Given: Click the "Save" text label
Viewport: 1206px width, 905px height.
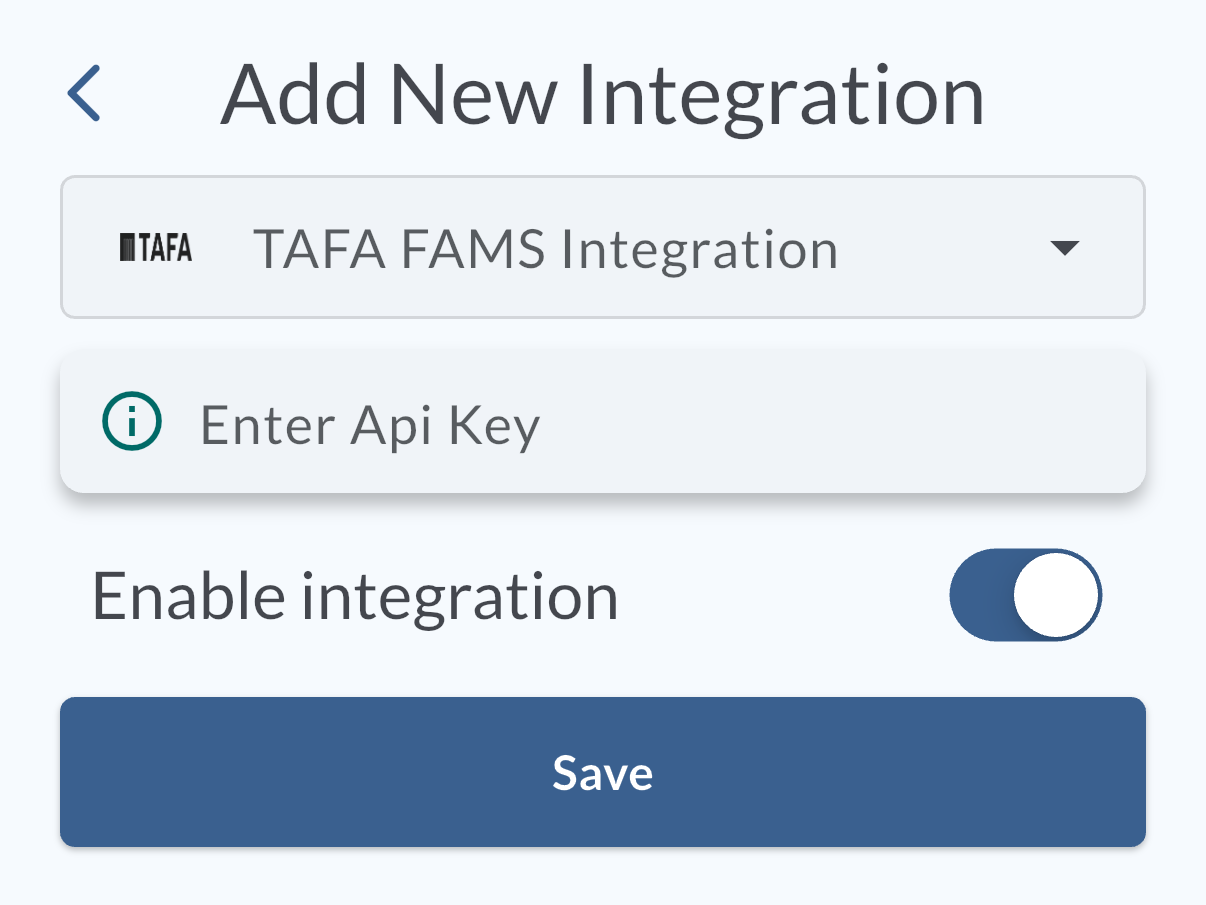Looking at the screenshot, I should pyautogui.click(x=602, y=773).
